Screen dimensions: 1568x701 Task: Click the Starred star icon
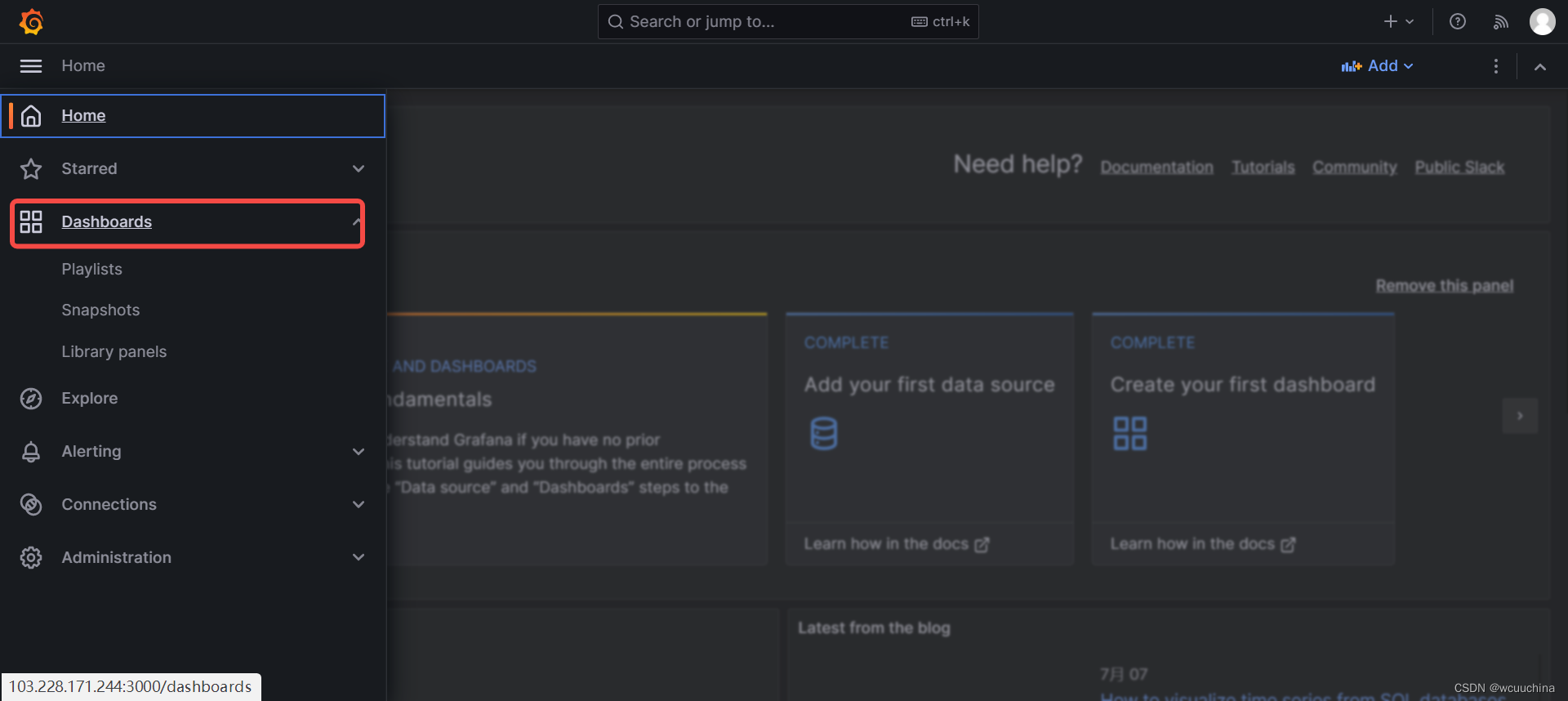31,169
